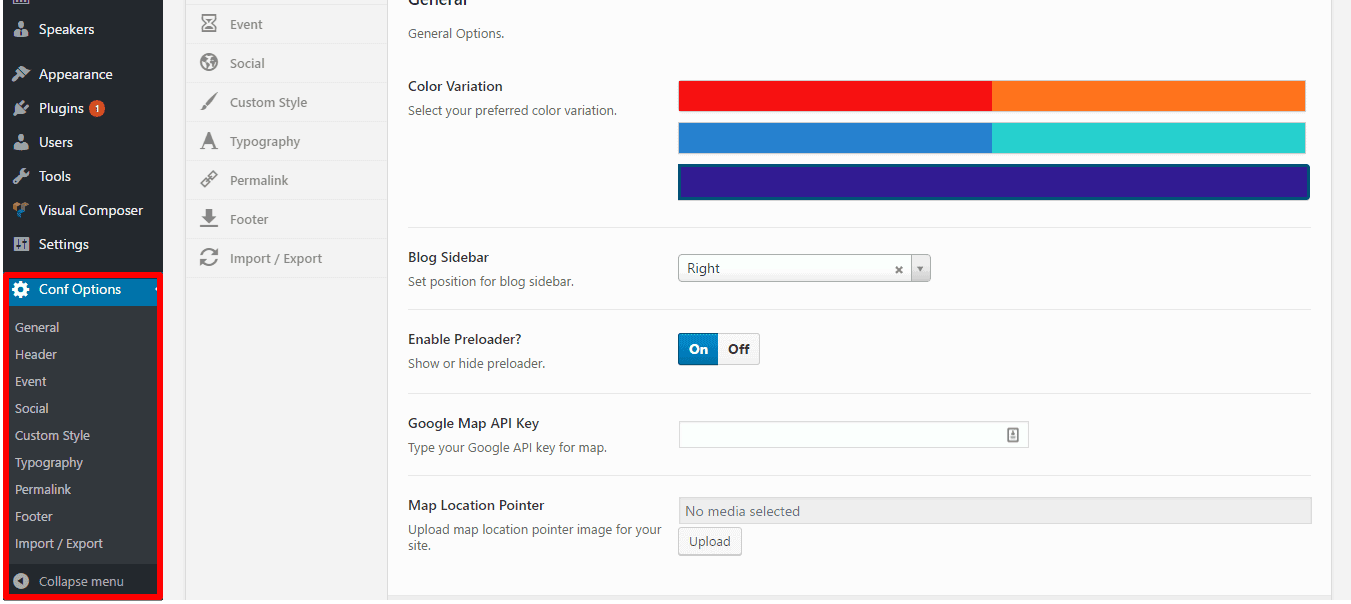
Task: Click the Tools wrench icon
Action: (21, 177)
